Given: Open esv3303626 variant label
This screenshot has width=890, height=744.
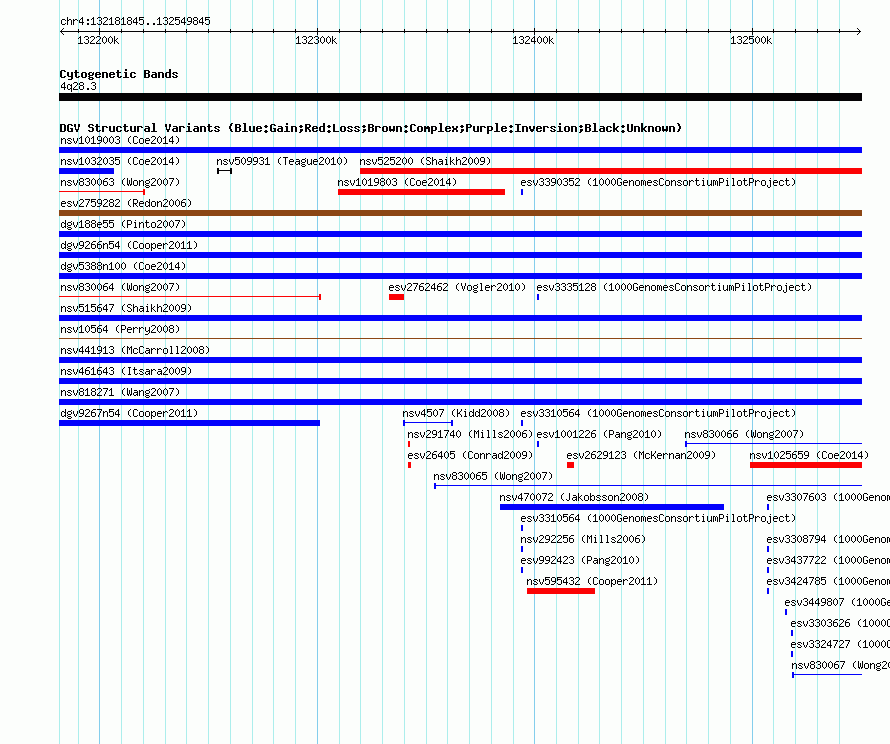Looking at the screenshot, I should [x=840, y=623].
